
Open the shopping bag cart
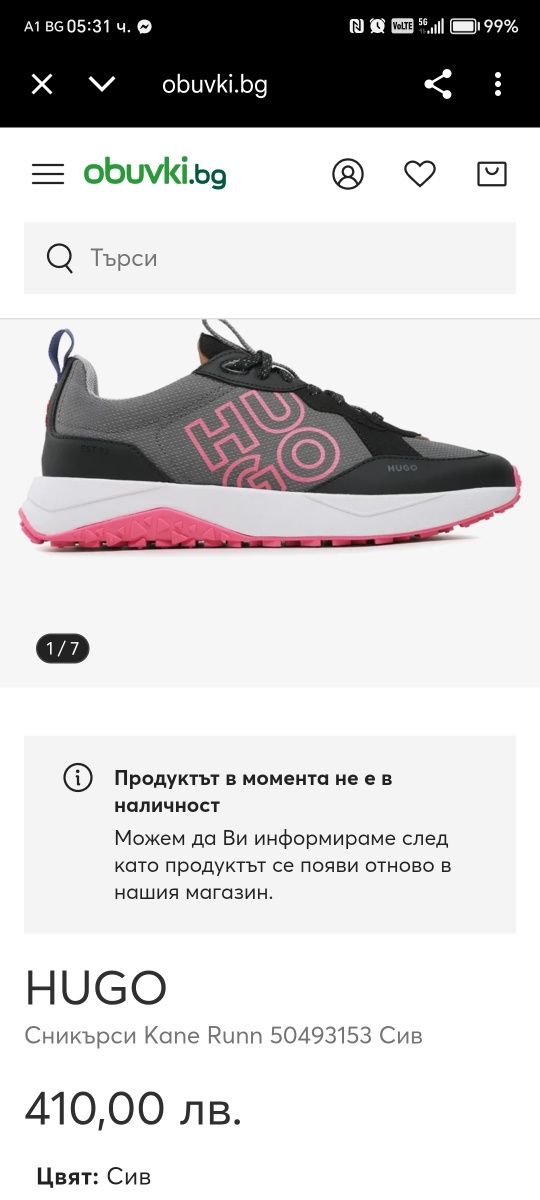(492, 174)
